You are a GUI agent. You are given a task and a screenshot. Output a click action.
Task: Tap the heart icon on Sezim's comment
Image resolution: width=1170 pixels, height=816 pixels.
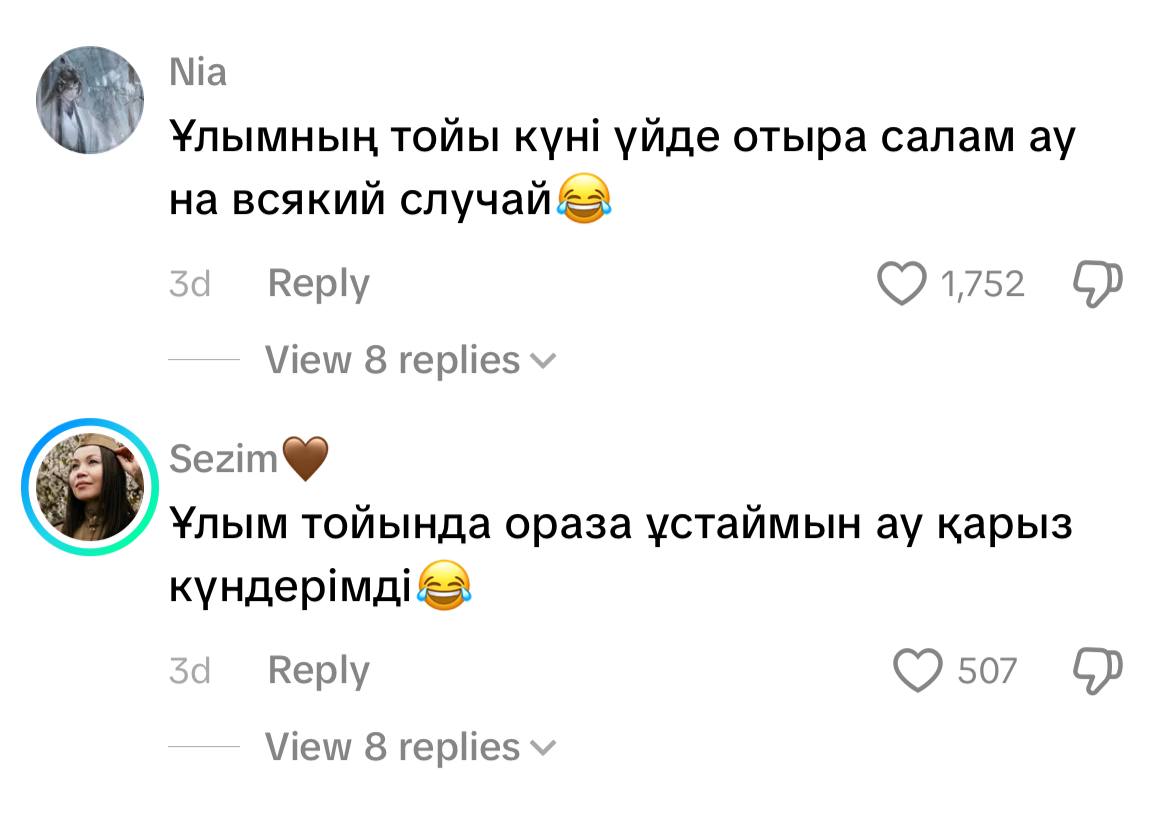[918, 671]
